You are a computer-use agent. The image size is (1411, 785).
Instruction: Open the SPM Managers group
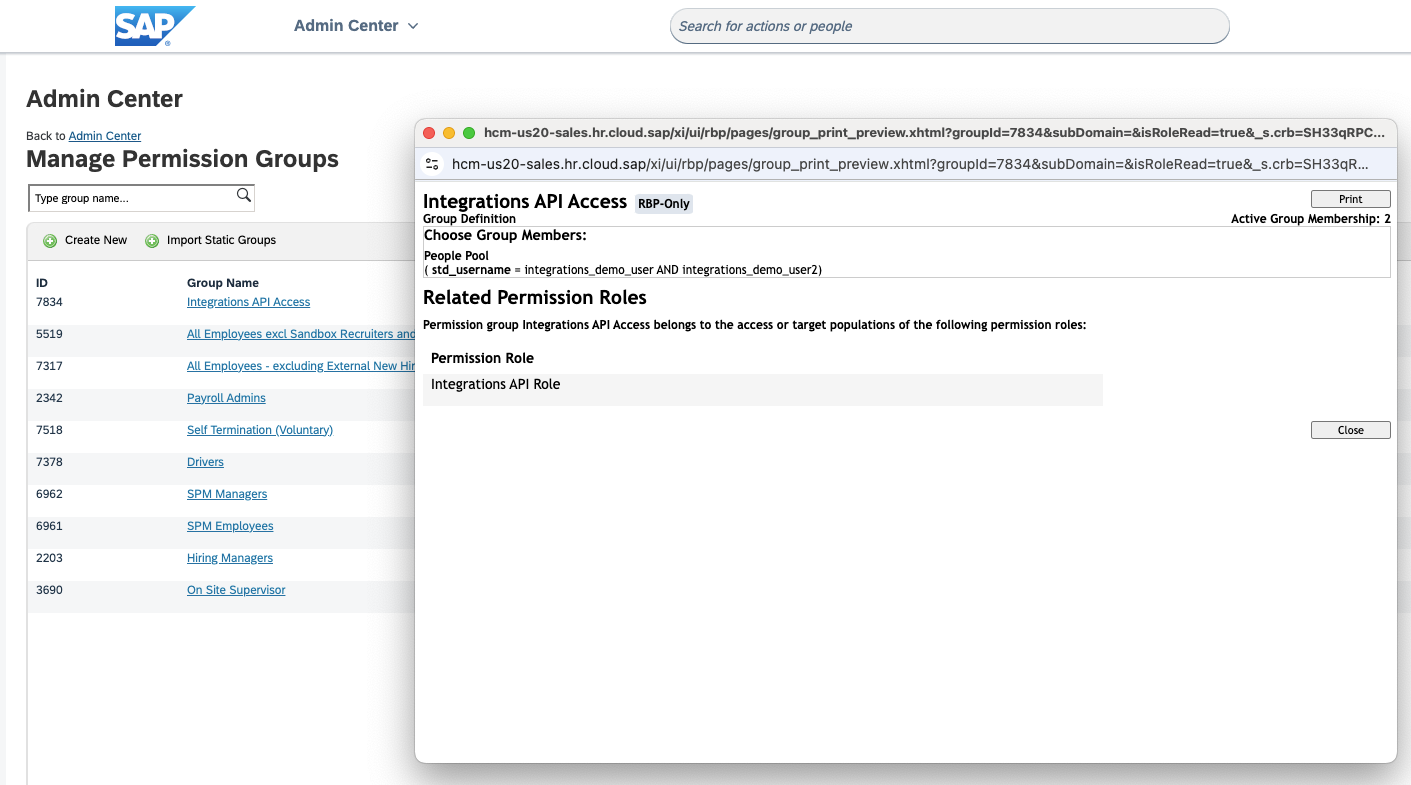tap(227, 494)
